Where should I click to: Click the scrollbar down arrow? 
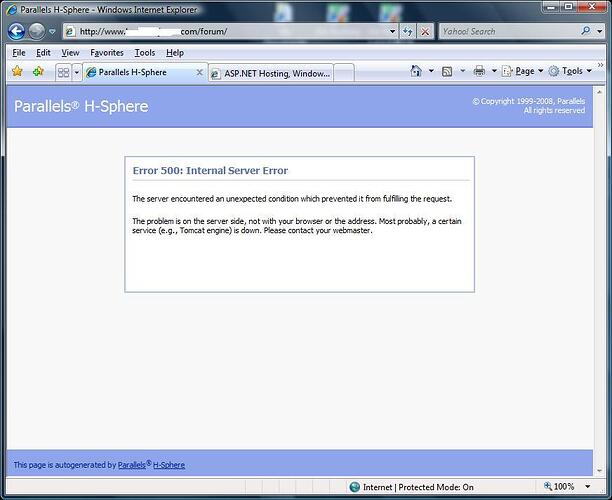(x=600, y=471)
